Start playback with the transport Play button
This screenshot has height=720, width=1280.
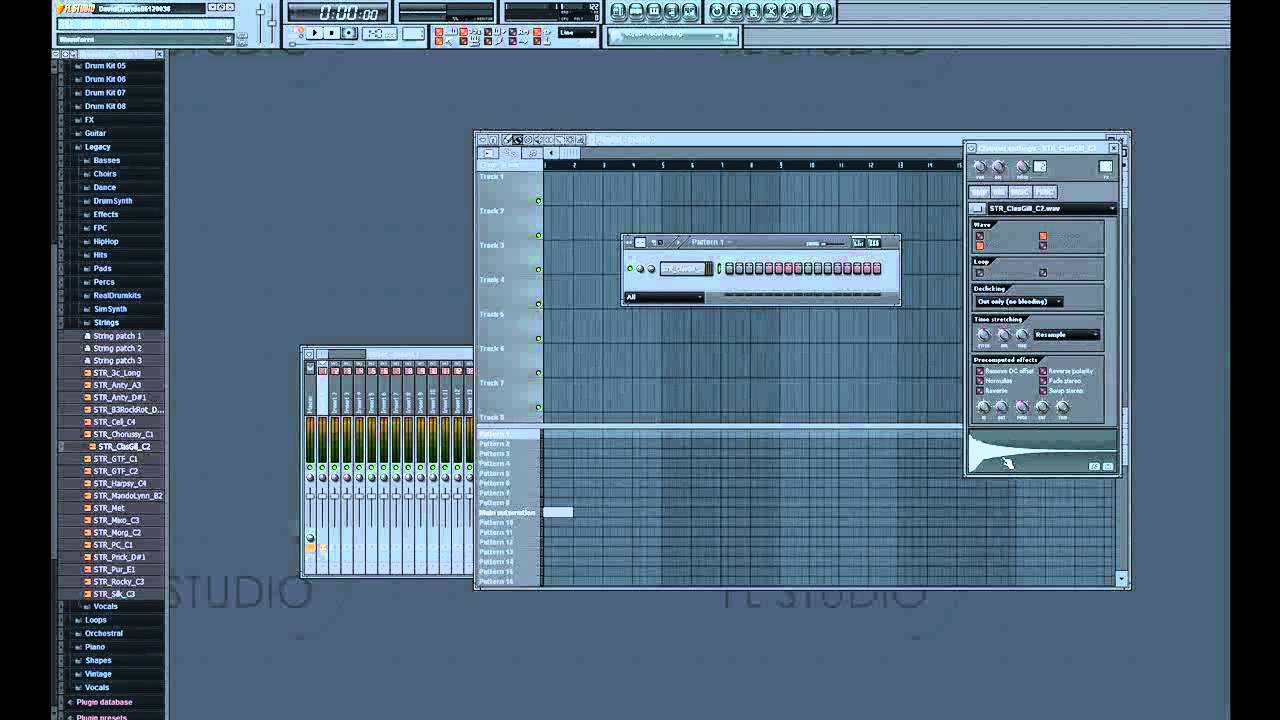click(x=314, y=33)
